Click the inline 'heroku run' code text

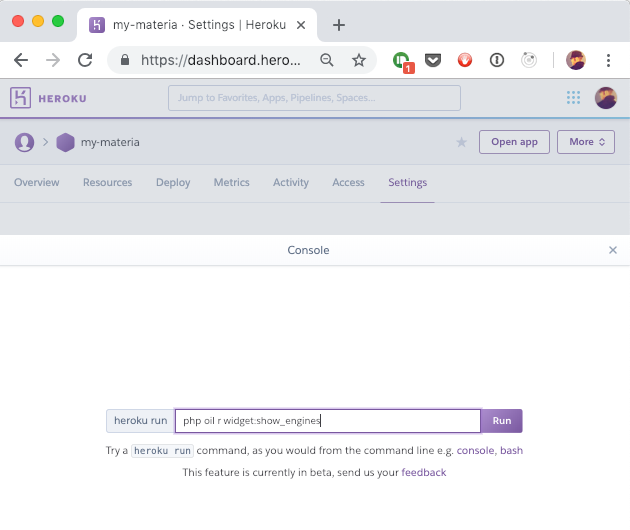pos(162,451)
